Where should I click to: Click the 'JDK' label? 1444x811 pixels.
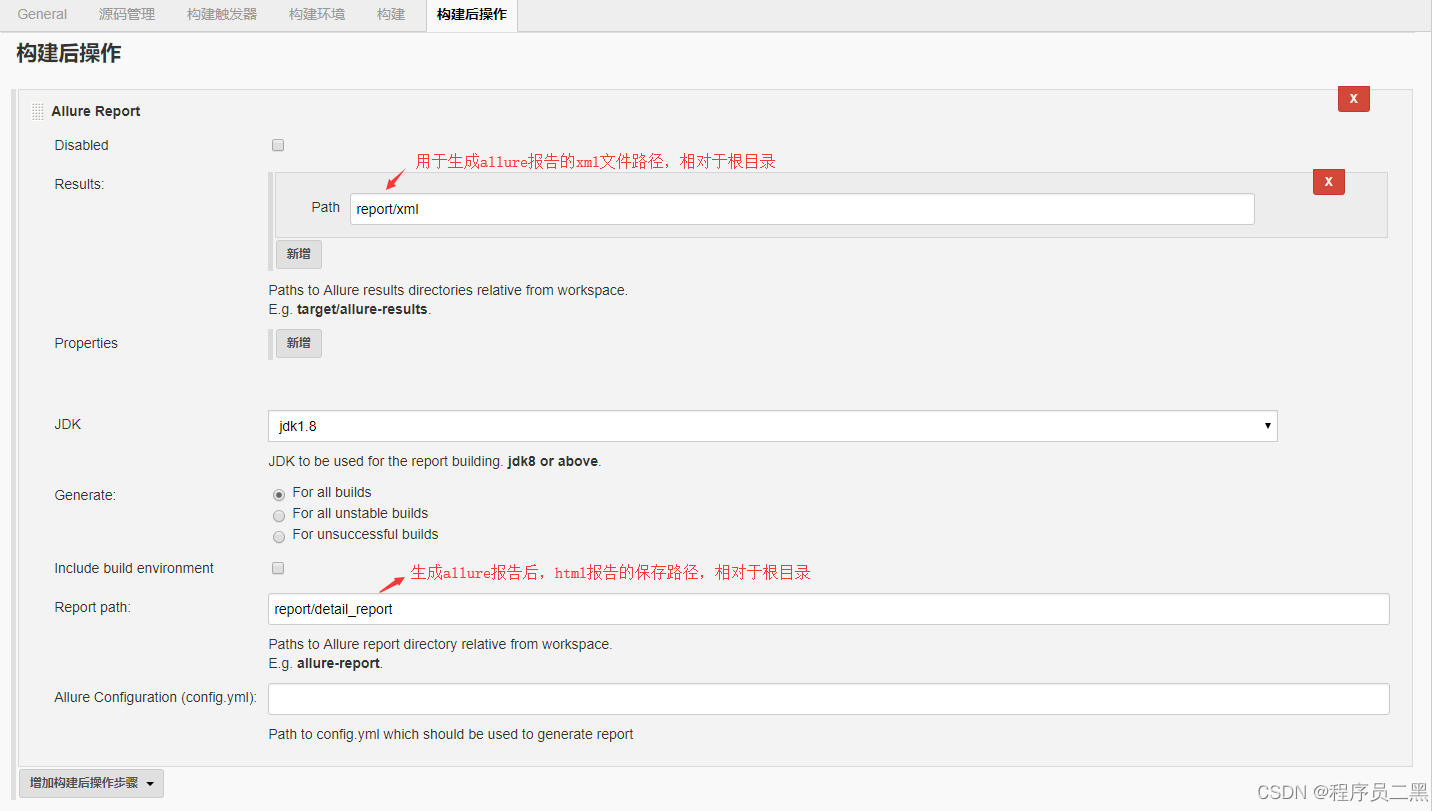pyautogui.click(x=68, y=424)
